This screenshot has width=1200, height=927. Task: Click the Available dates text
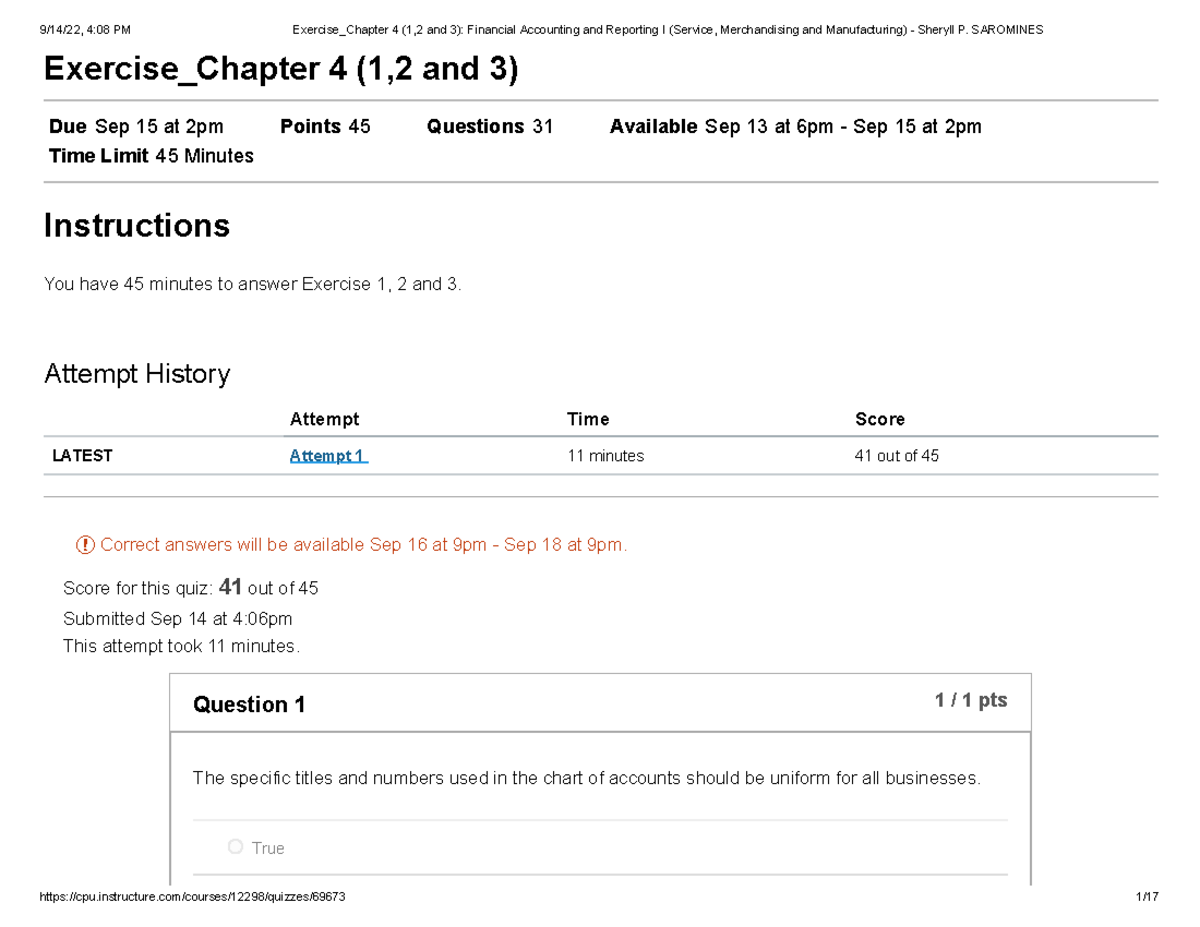coord(796,126)
